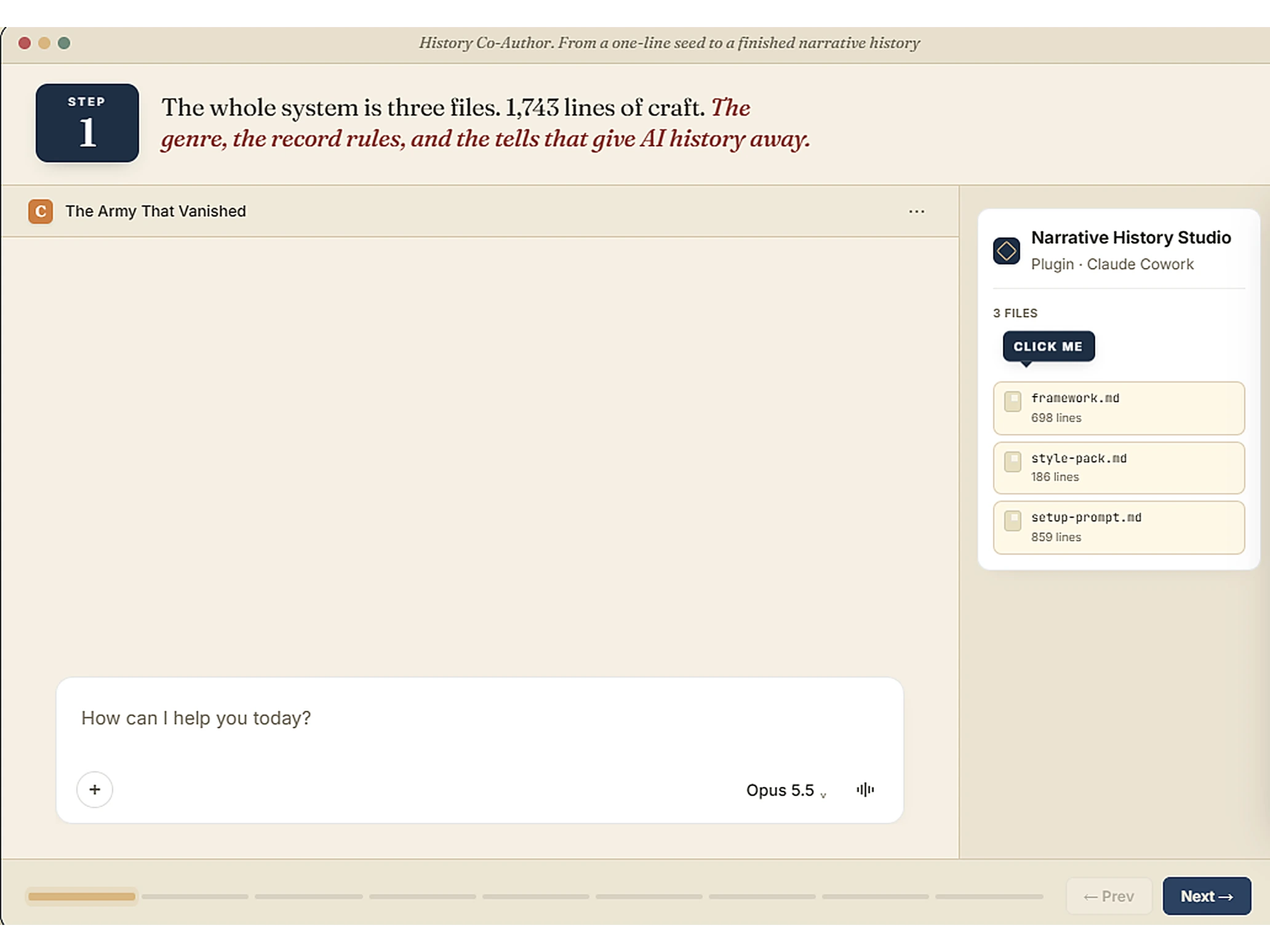Viewport: 1270px width, 952px height.
Task: Click the '3 FILES' label
Action: pyautogui.click(x=1015, y=313)
